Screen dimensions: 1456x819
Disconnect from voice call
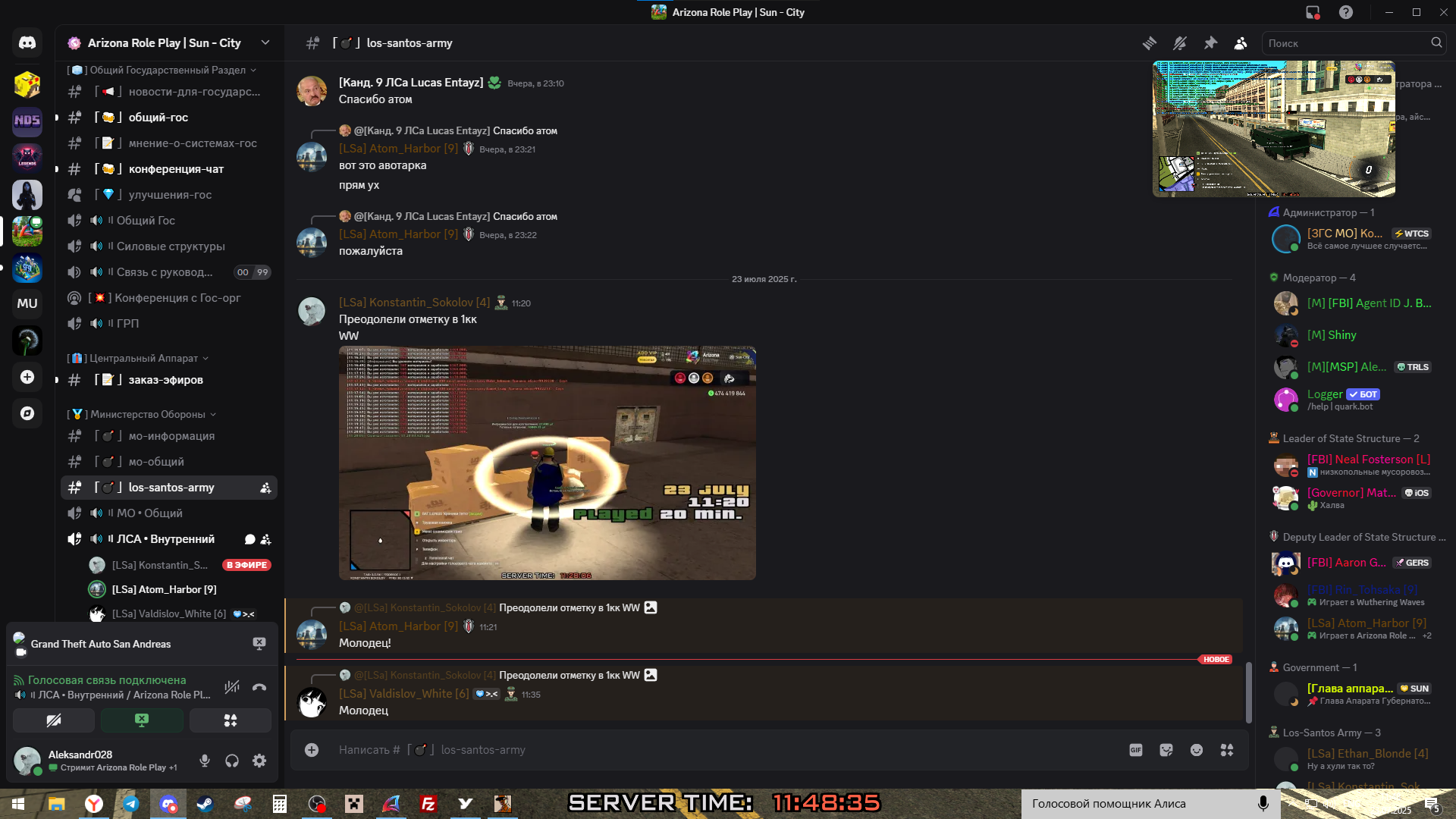pyautogui.click(x=259, y=687)
